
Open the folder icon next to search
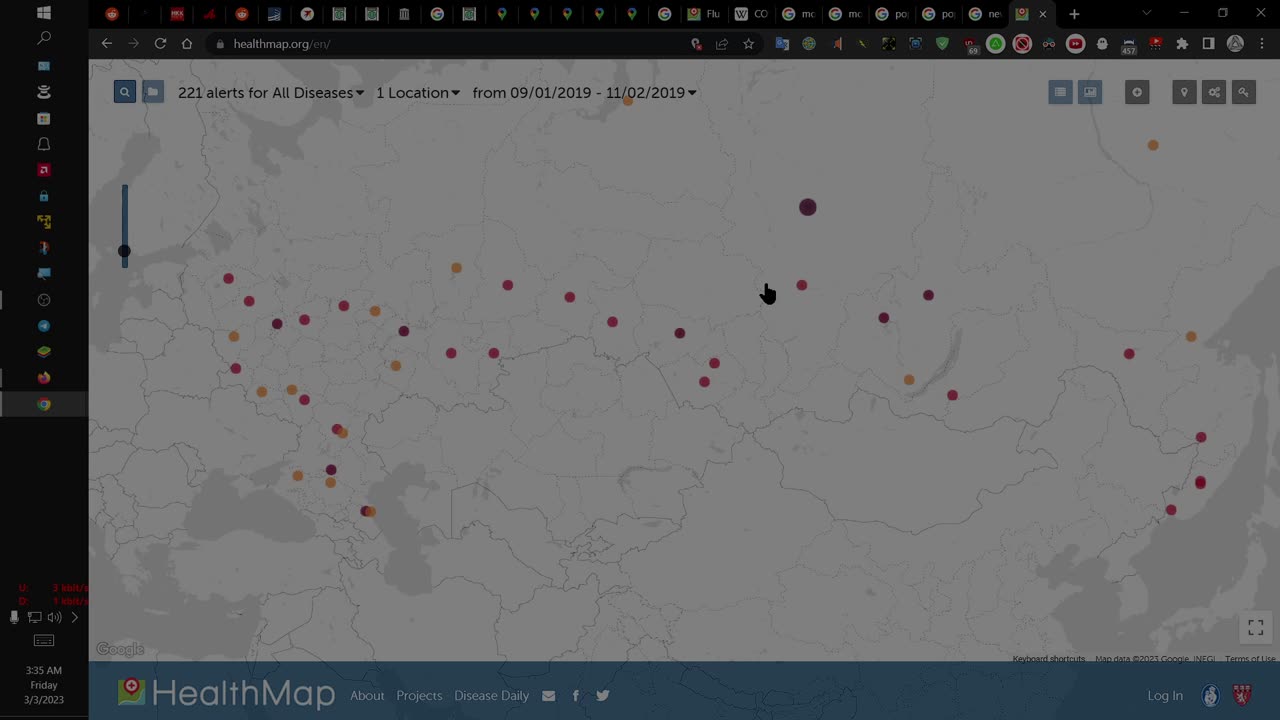[x=153, y=92]
